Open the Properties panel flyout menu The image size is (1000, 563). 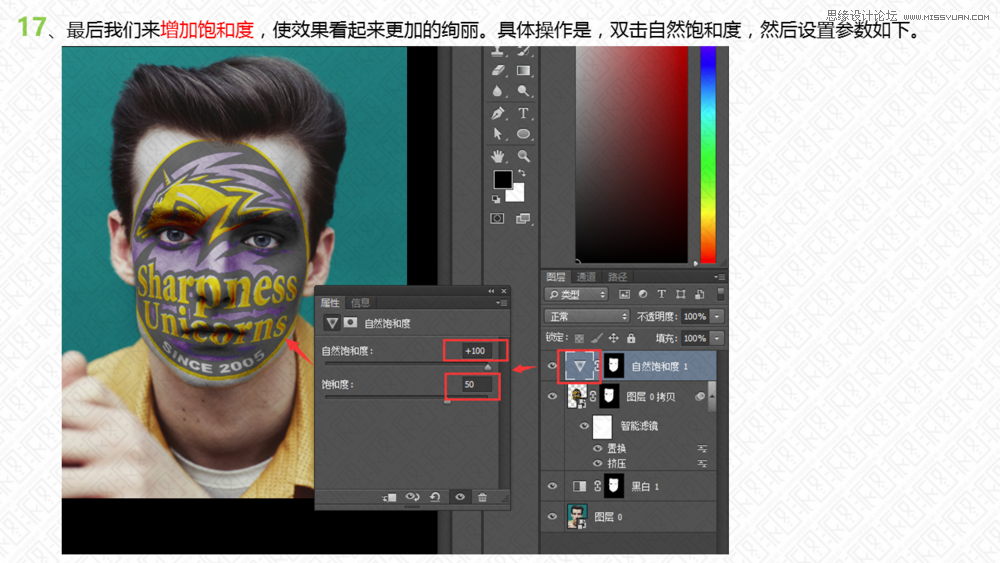(502, 303)
